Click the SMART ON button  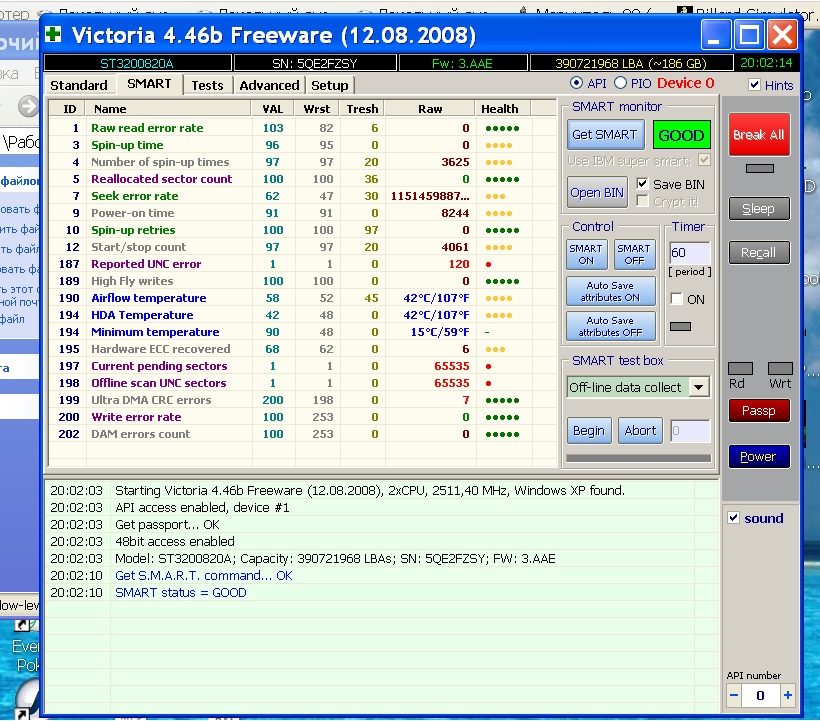586,255
